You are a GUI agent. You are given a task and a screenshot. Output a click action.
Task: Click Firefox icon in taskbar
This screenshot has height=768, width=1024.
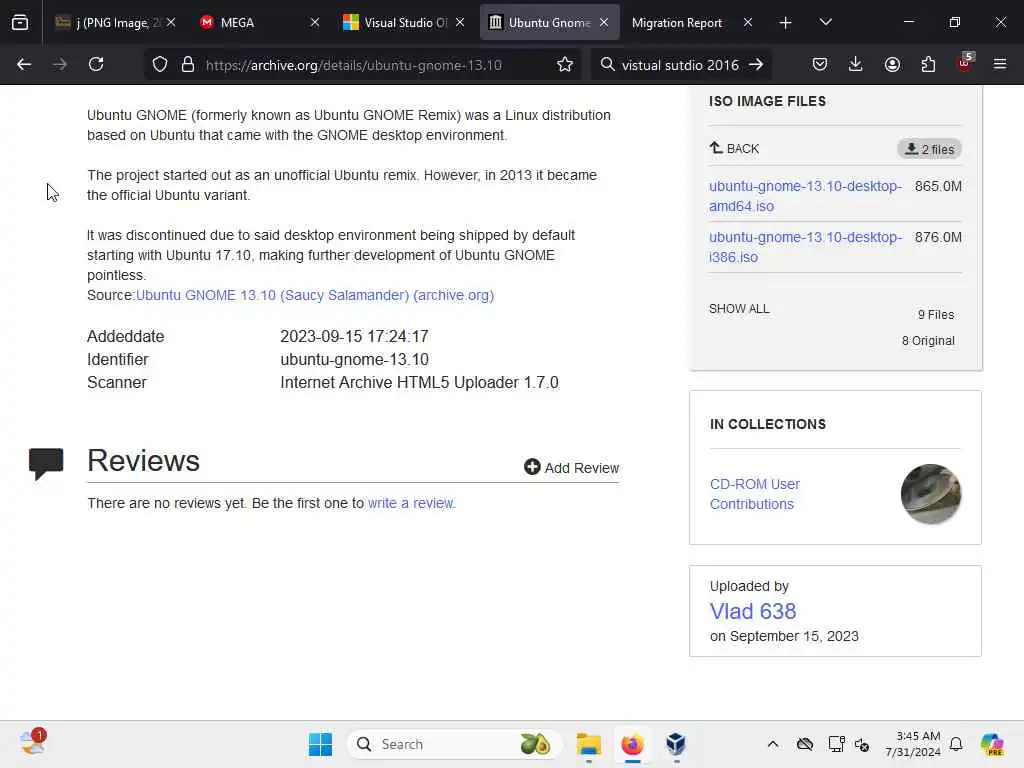point(632,744)
